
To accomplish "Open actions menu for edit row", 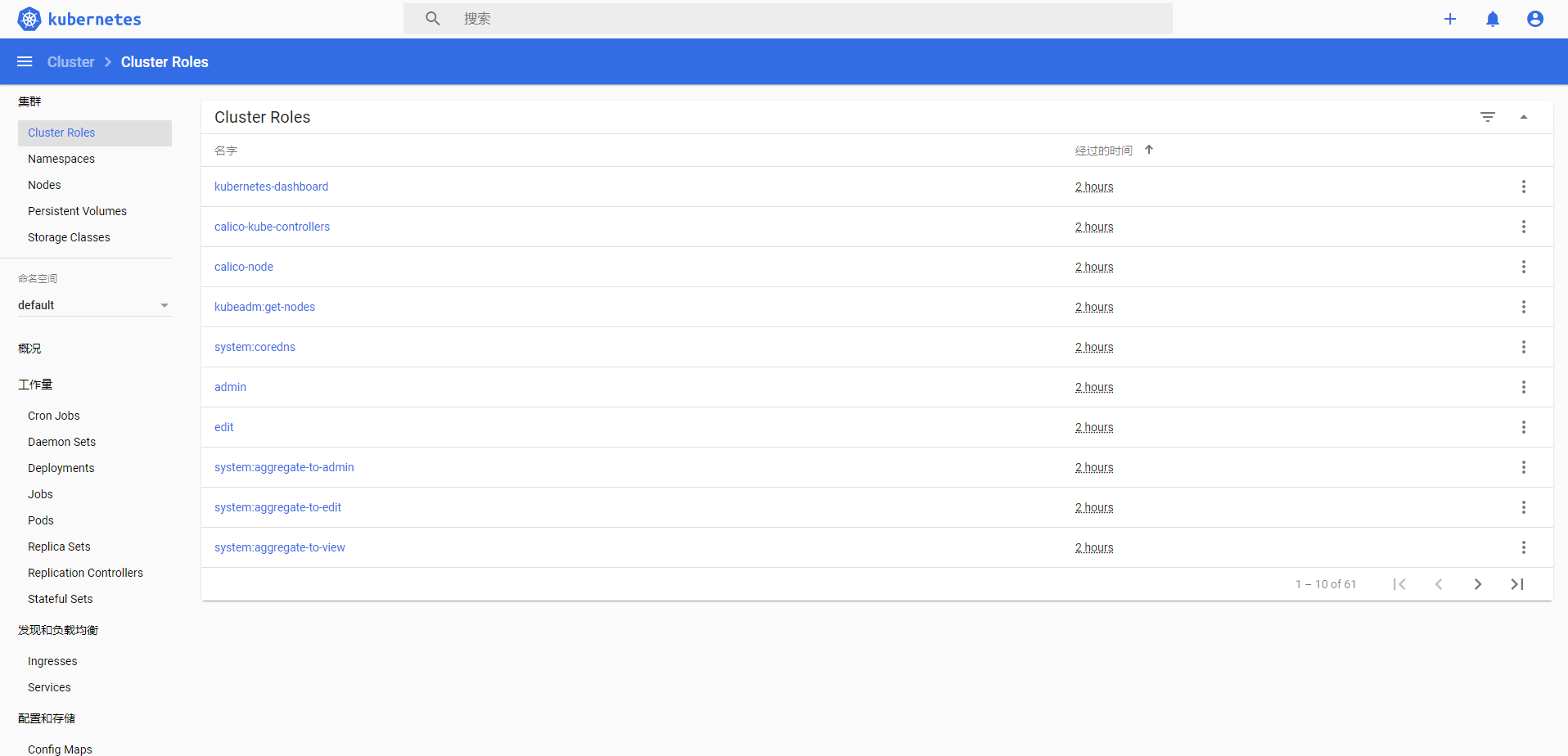I will pos(1524,427).
